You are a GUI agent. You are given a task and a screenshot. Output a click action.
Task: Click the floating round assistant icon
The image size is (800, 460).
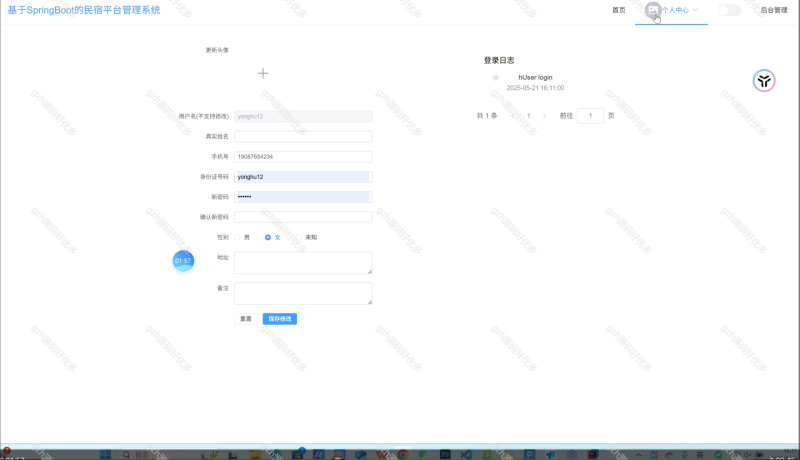point(764,81)
